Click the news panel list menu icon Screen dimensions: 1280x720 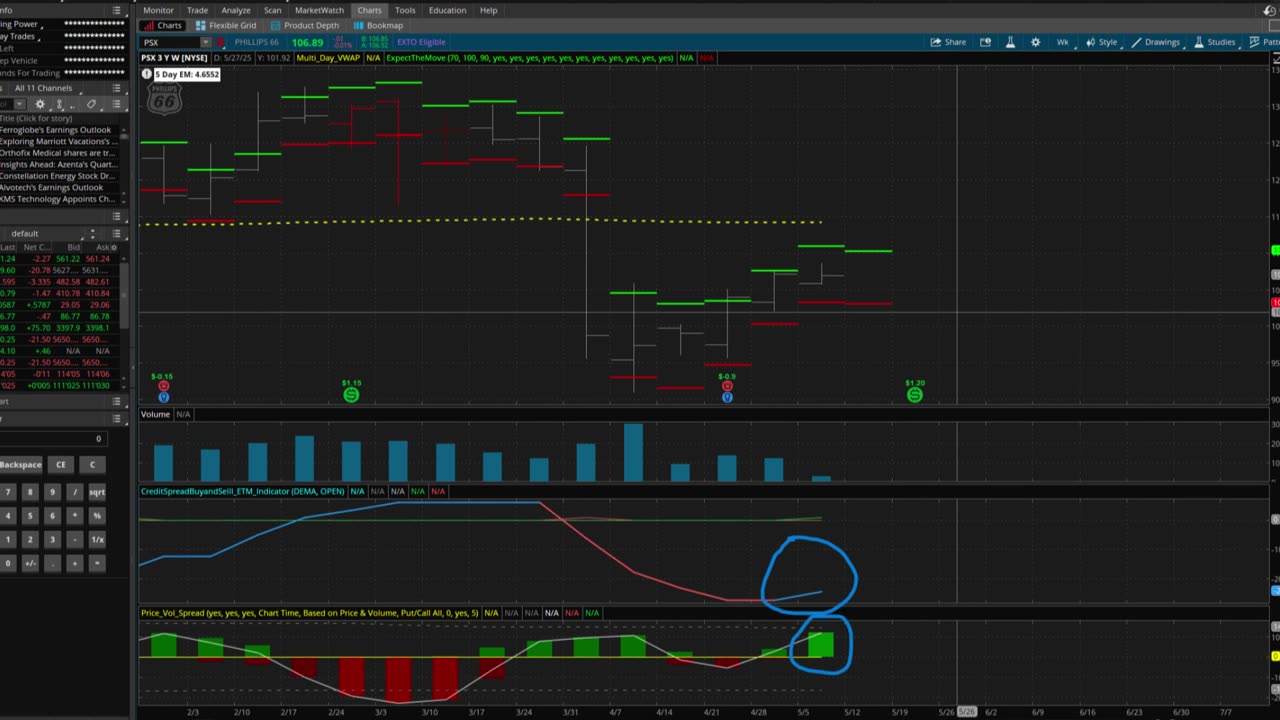click(x=116, y=104)
